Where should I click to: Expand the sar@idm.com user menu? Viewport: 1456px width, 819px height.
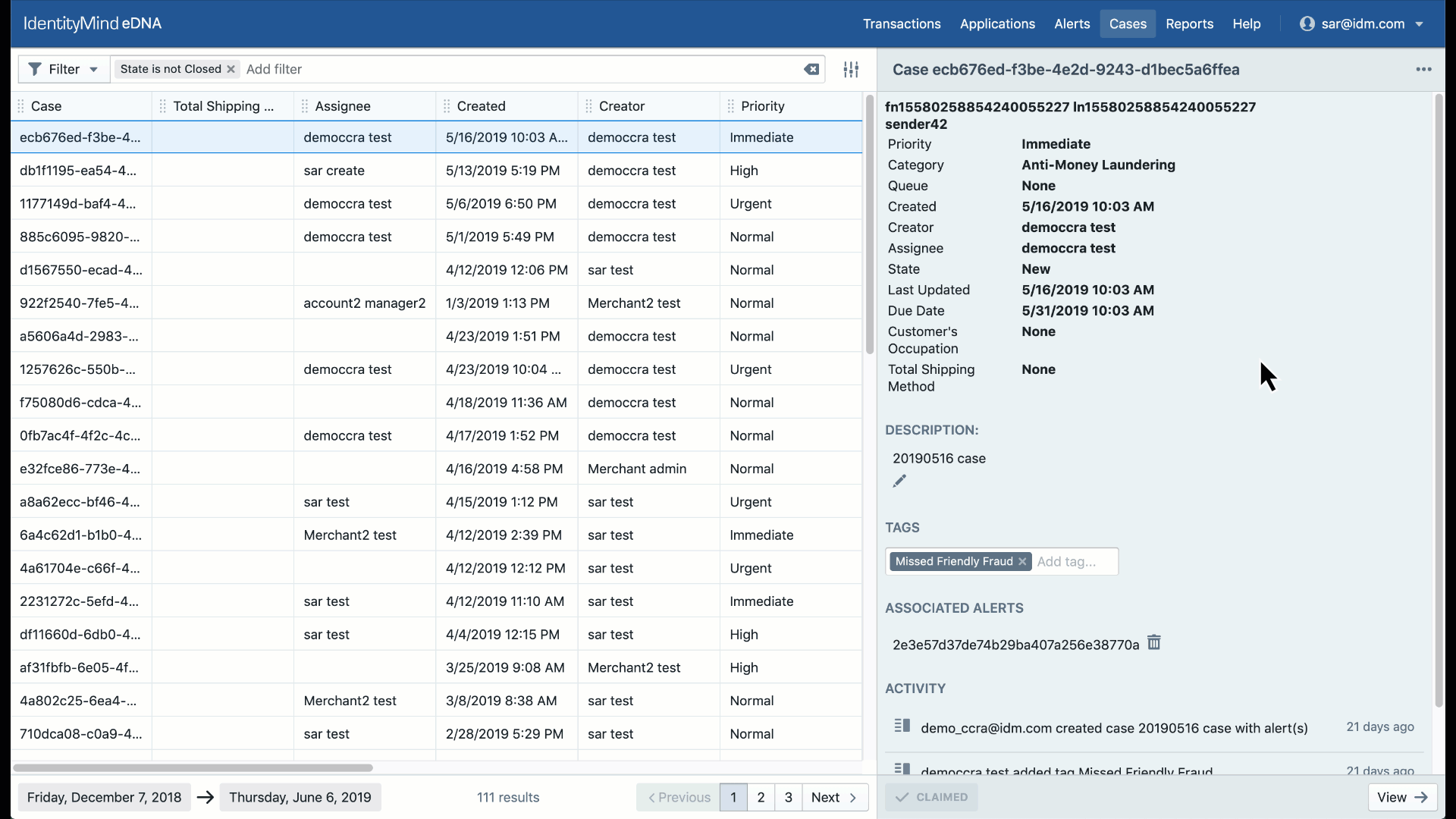[x=1363, y=24]
